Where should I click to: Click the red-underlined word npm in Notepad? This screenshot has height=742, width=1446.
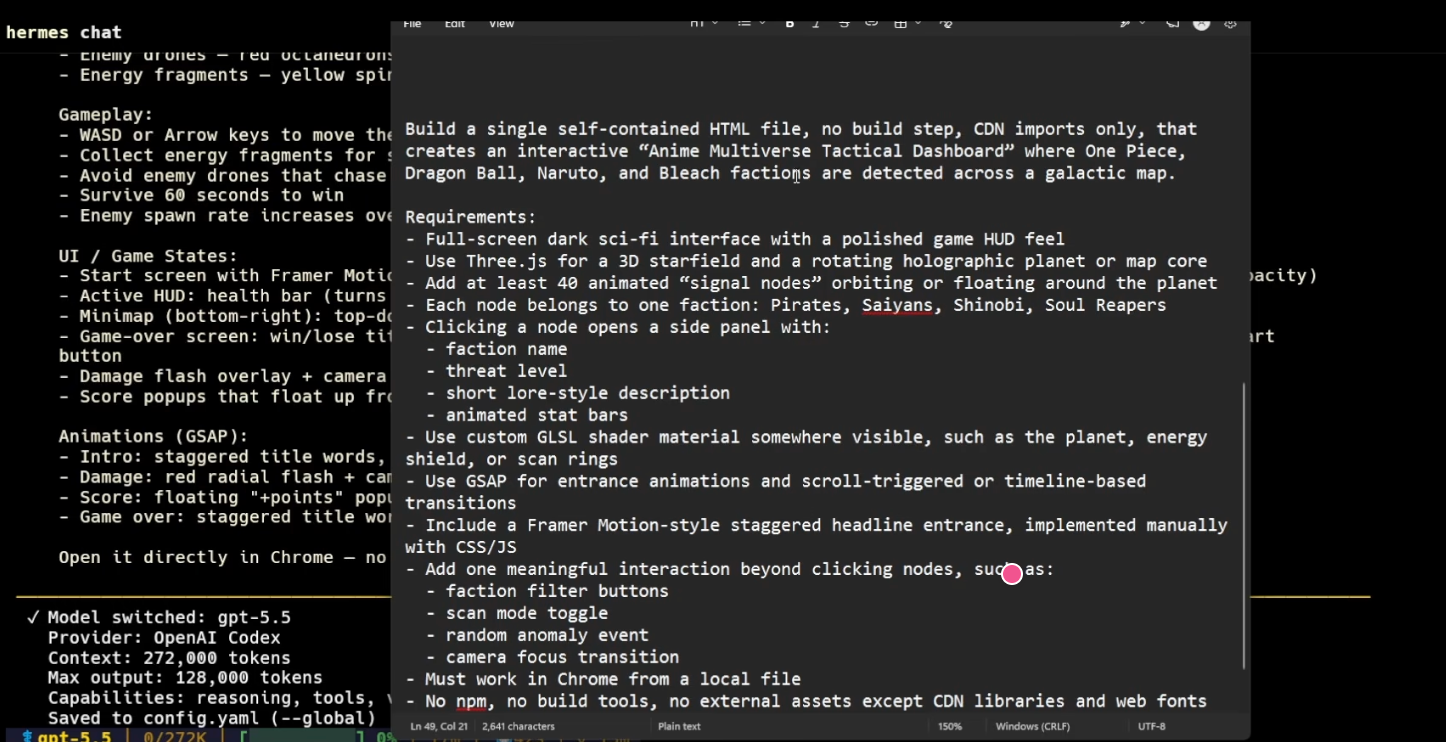(471, 701)
